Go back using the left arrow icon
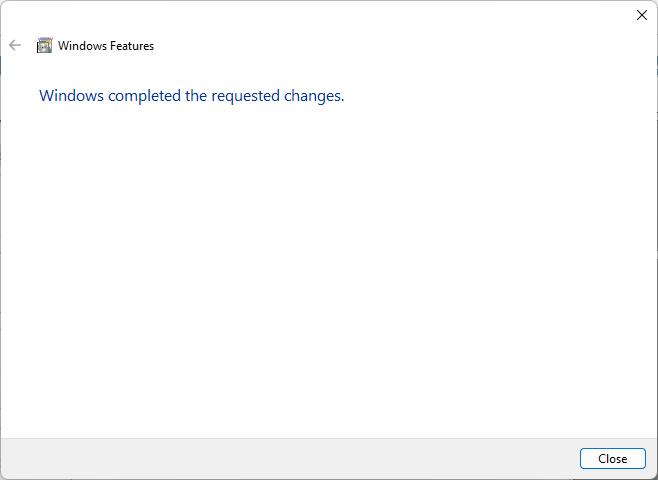This screenshot has height=480, width=658. point(15,45)
